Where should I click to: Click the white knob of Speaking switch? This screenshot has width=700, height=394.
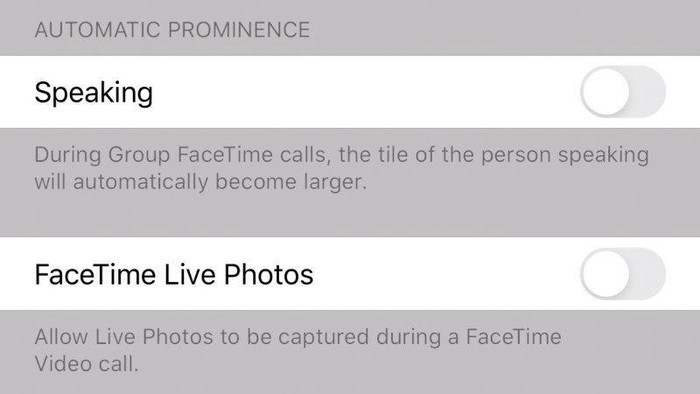[606, 91]
